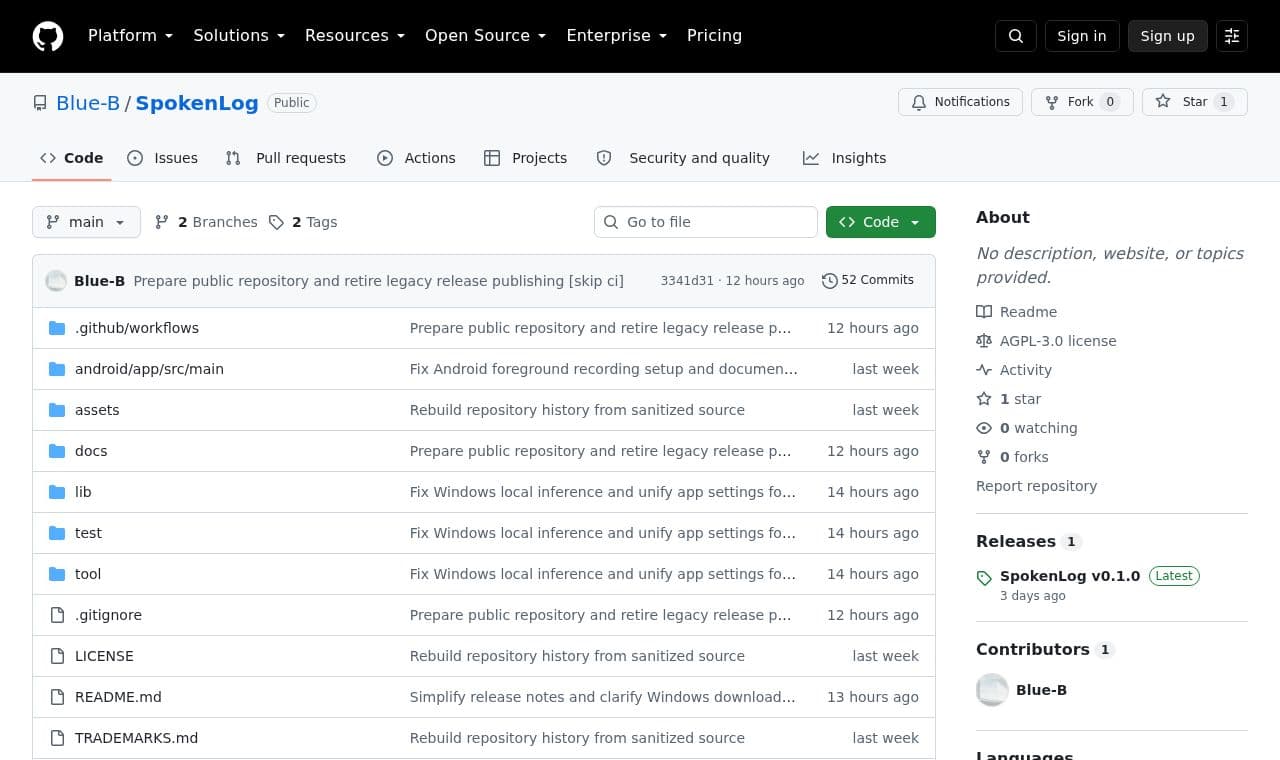Switch to the Insights tab
Viewport: 1280px width, 760px height.
(844, 158)
